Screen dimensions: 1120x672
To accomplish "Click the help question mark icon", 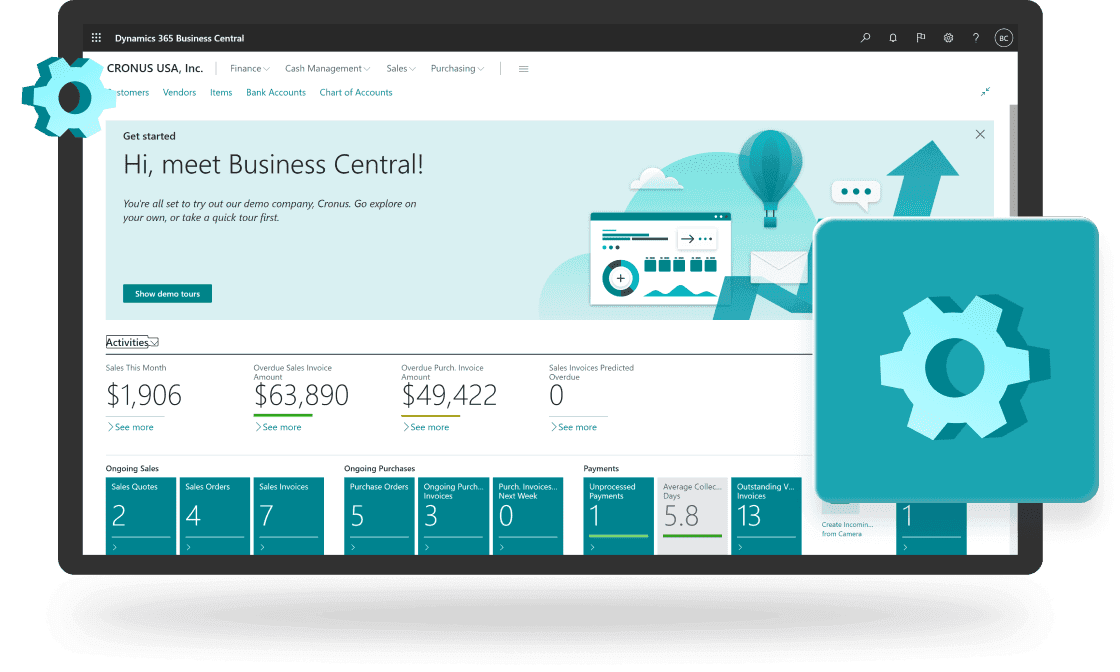I will pyautogui.click(x=975, y=38).
